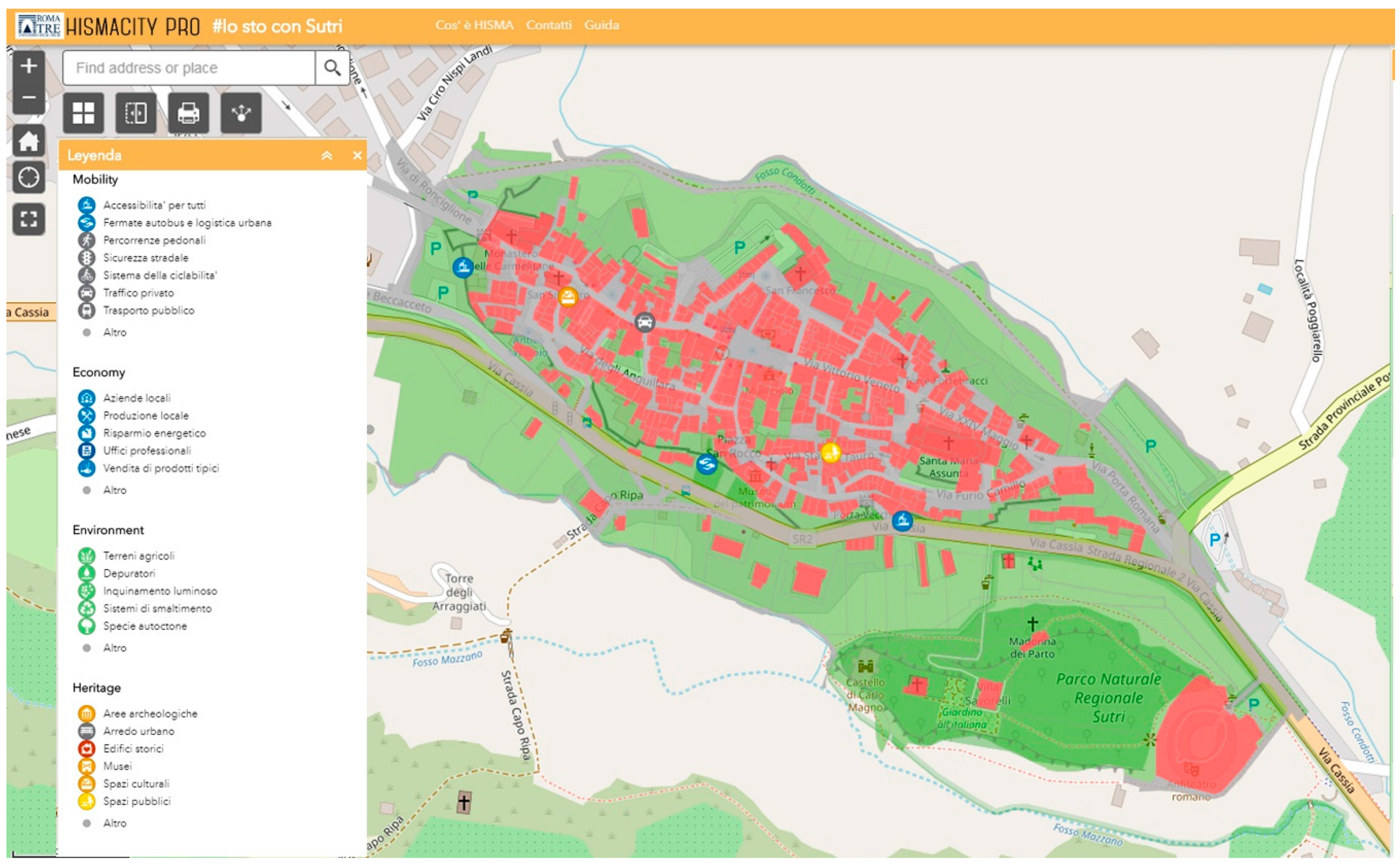Close the Leyenda legend panel
This screenshot has height=867, width=1400.
pos(357,155)
